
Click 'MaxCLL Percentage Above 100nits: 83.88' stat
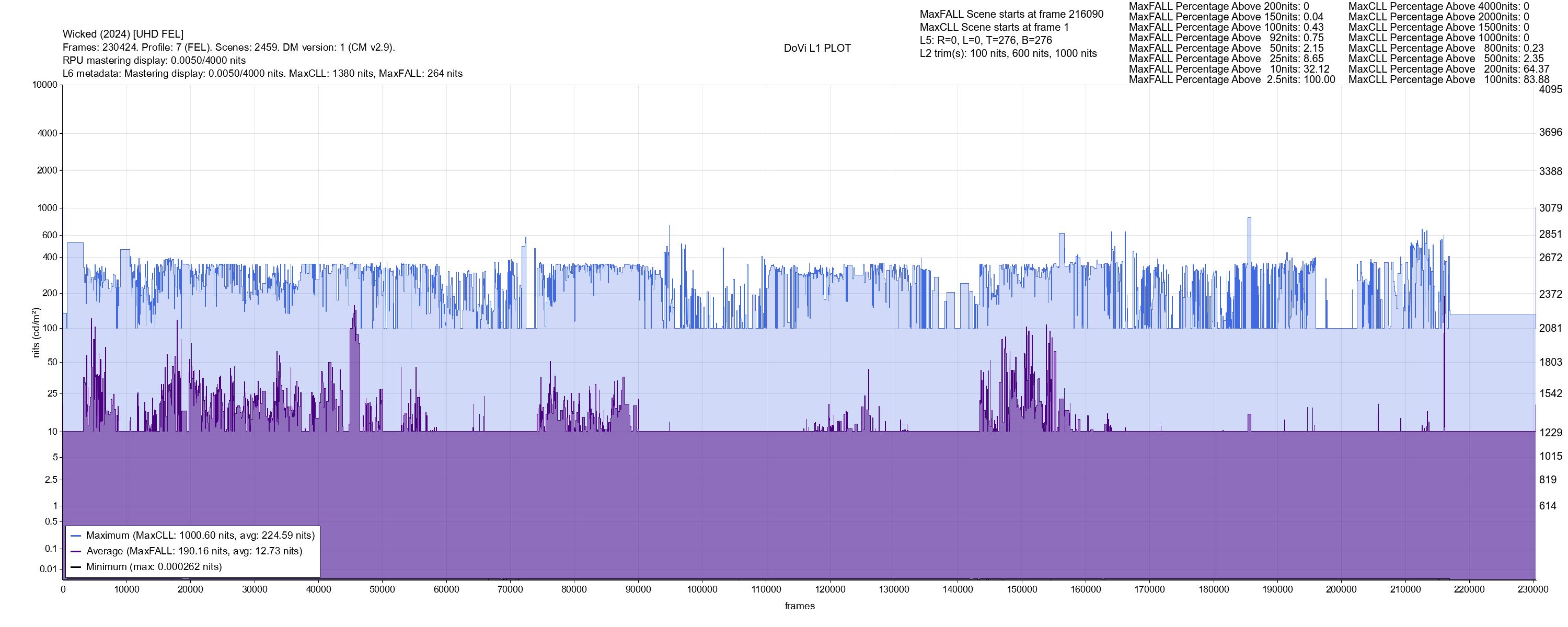pos(1449,80)
